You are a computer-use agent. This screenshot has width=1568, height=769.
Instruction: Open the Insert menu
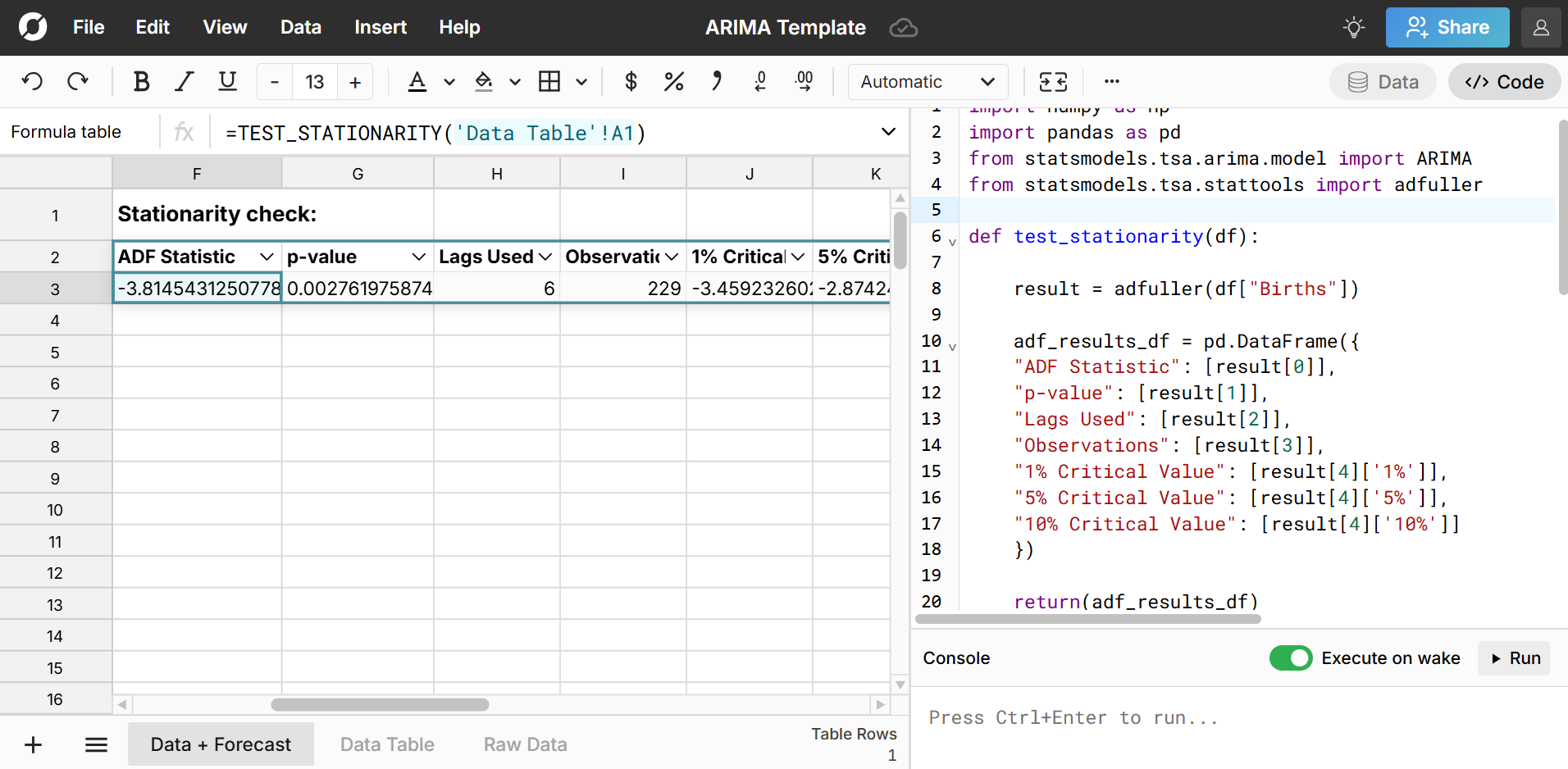381,27
